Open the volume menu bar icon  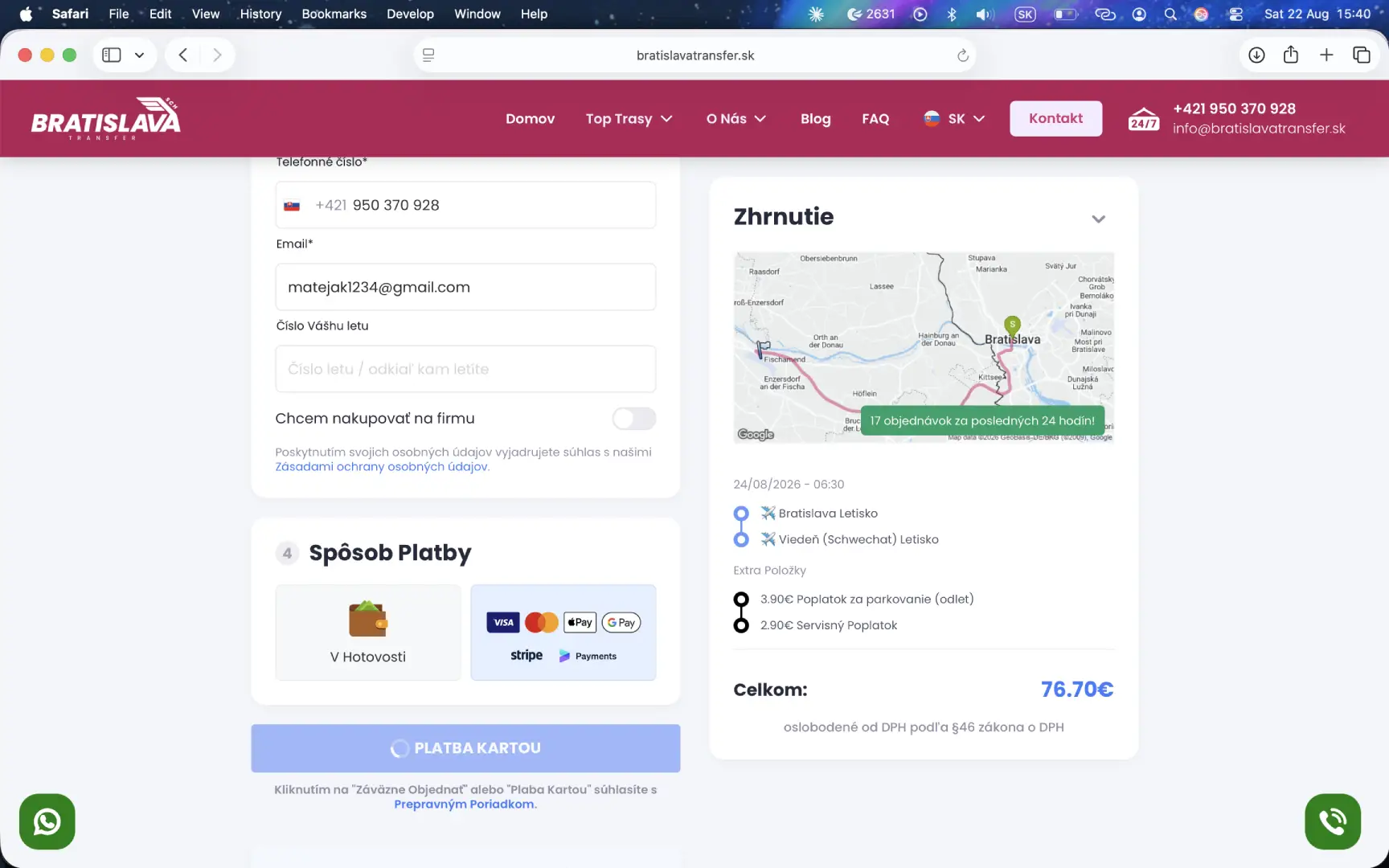985,14
